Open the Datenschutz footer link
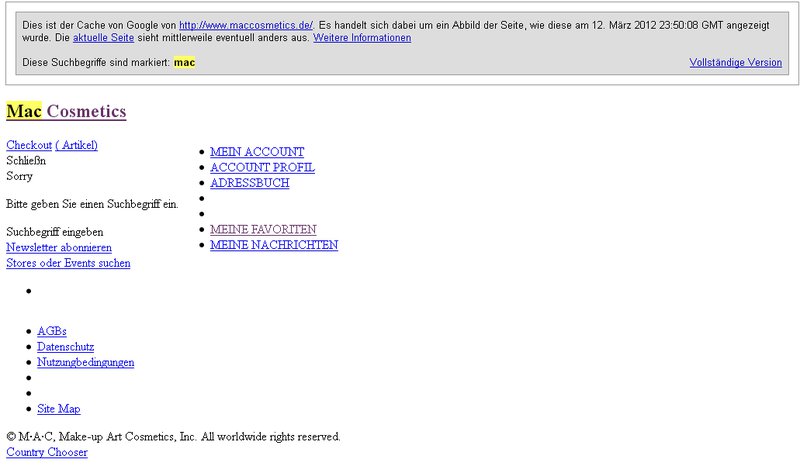This screenshot has height=473, width=800. [x=65, y=347]
